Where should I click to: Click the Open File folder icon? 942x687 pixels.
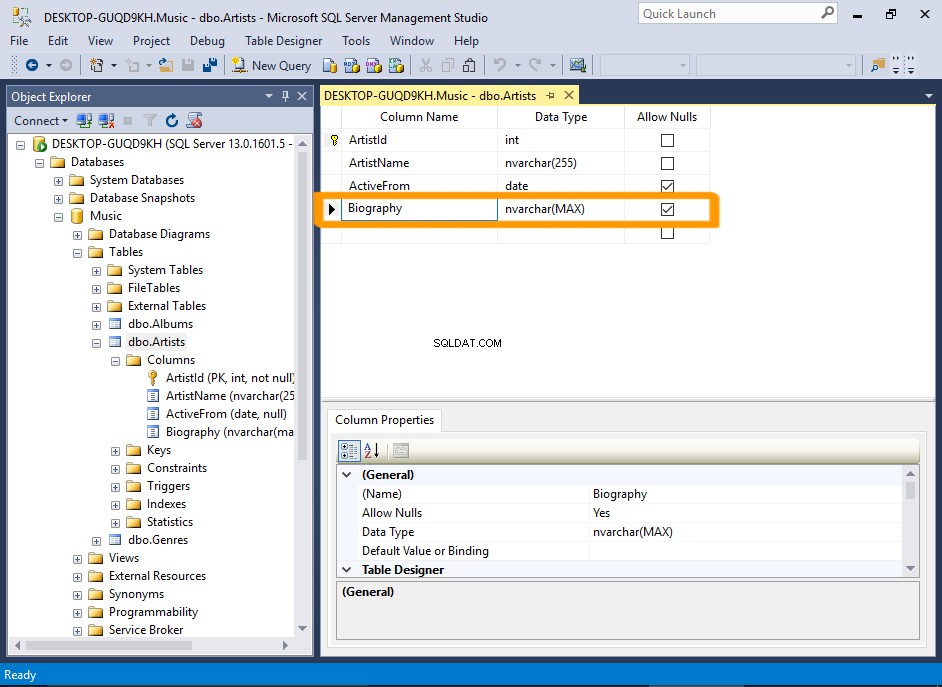tap(166, 65)
